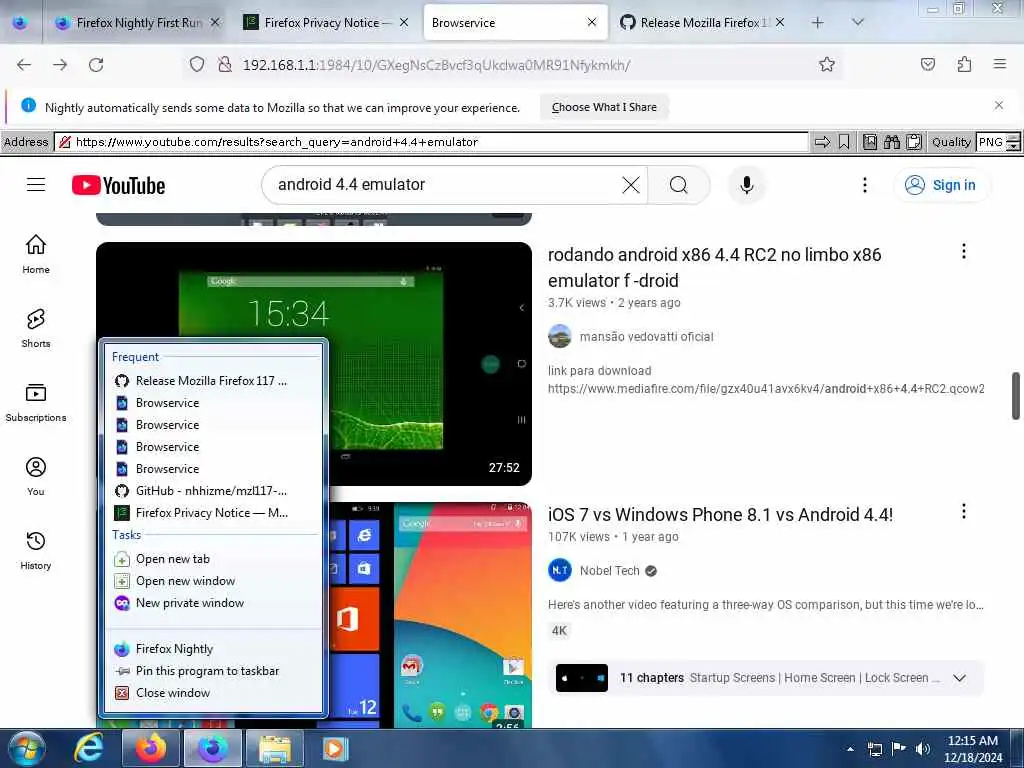Open the rodando android x86 4.4 video title
The width and height of the screenshot is (1024, 768).
click(714, 267)
